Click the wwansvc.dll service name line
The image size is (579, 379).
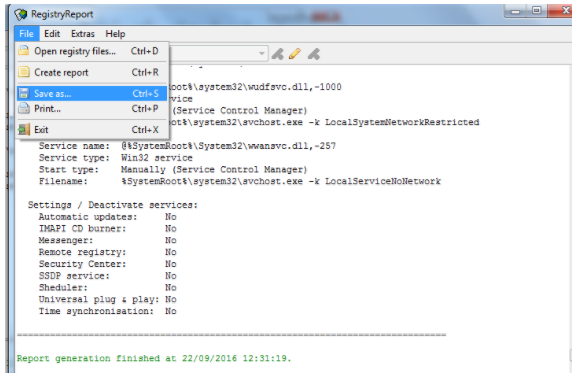point(187,146)
